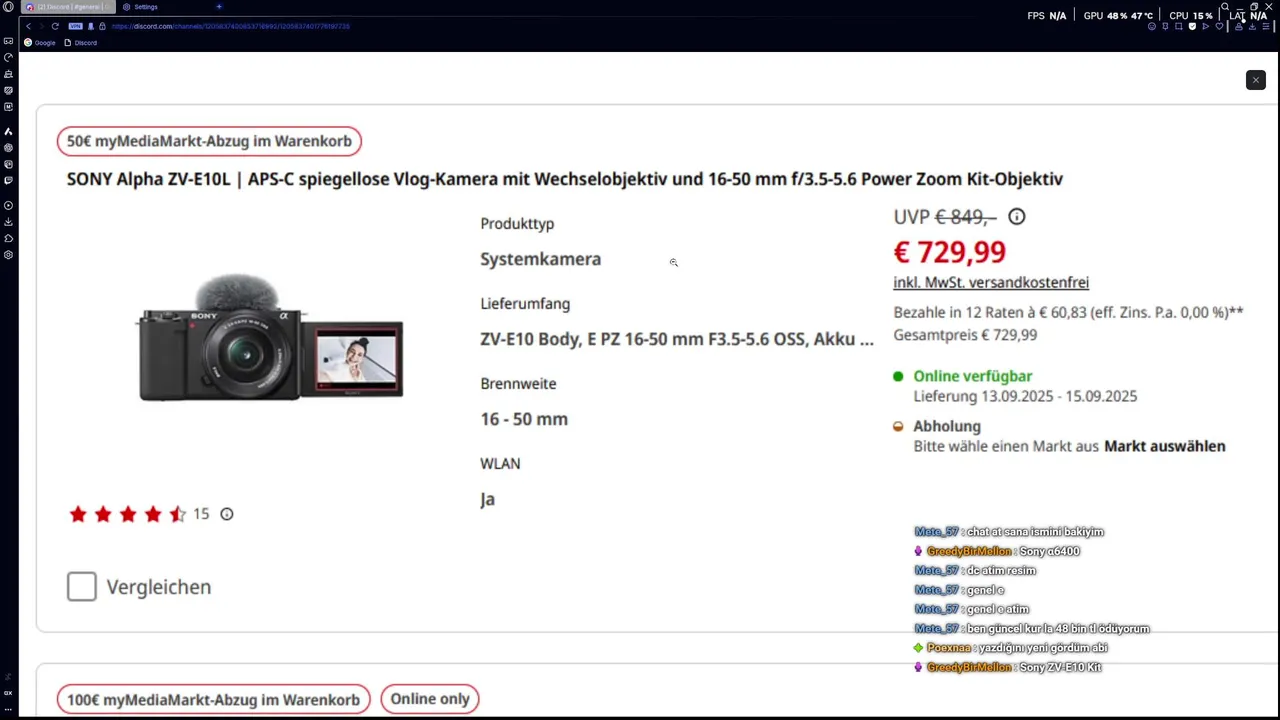
Task: Click the 16 - 50 mm Brennweite value
Action: 524,419
